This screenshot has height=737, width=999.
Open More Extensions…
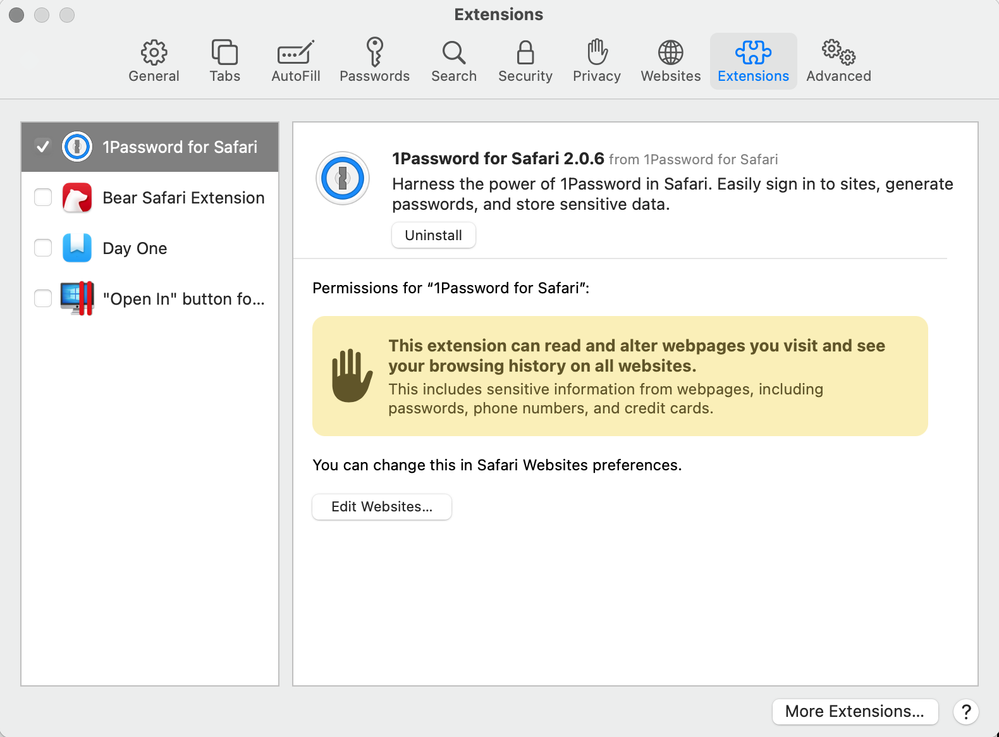[854, 711]
